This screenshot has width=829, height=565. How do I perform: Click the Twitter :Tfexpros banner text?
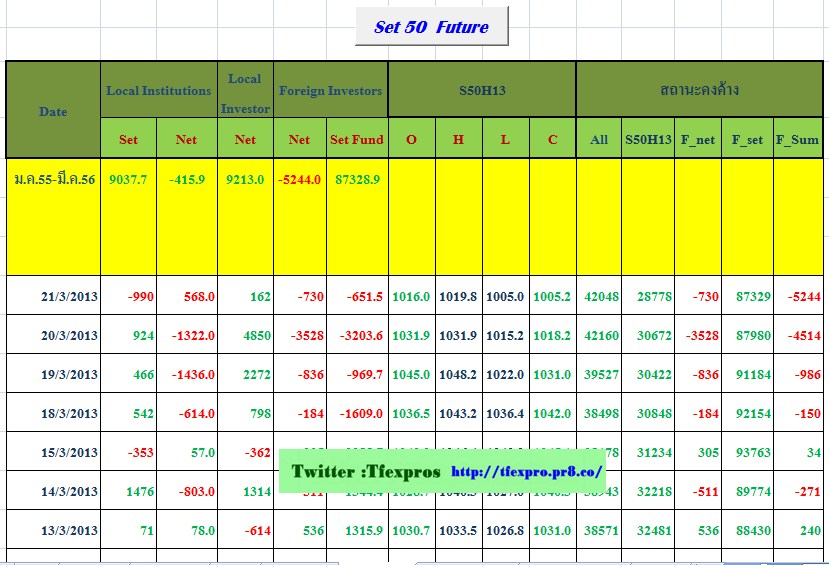pyautogui.click(x=364, y=471)
